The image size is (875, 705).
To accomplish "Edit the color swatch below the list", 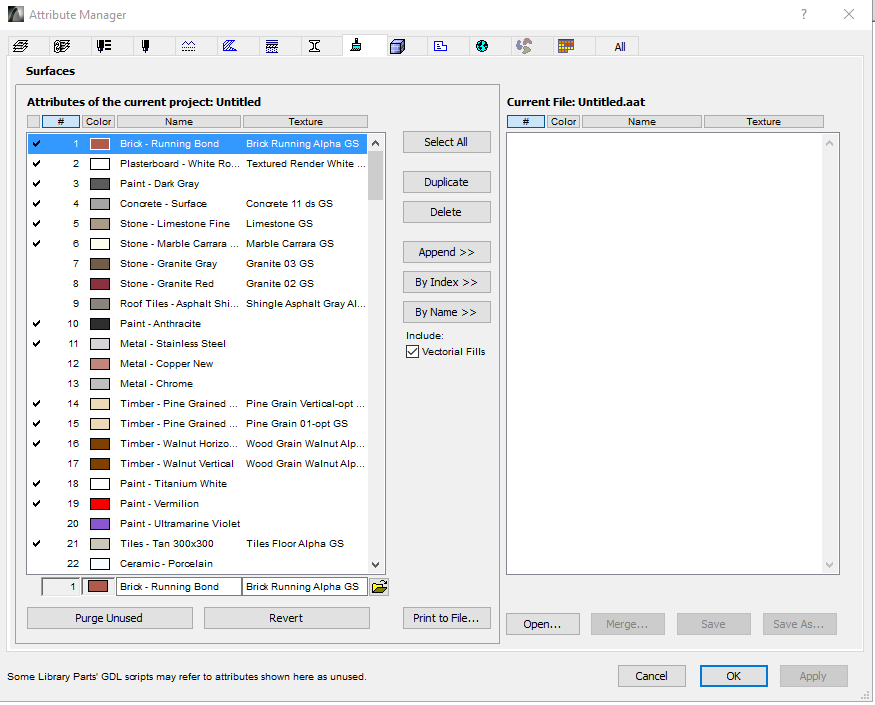I will pos(98,587).
